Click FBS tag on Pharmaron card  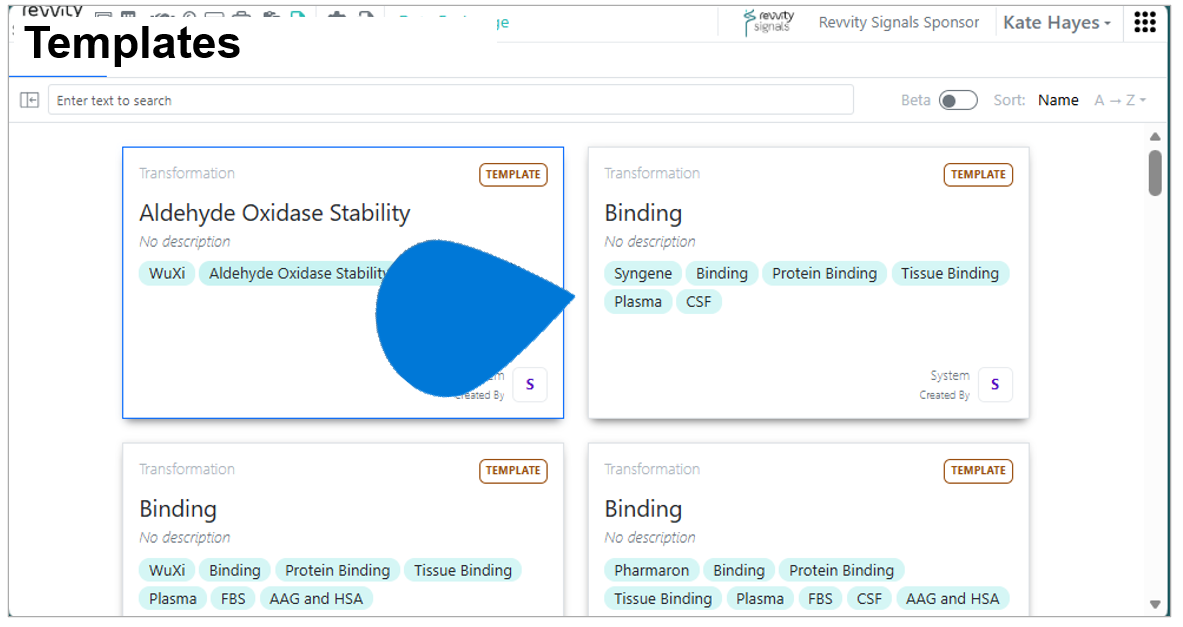point(820,599)
